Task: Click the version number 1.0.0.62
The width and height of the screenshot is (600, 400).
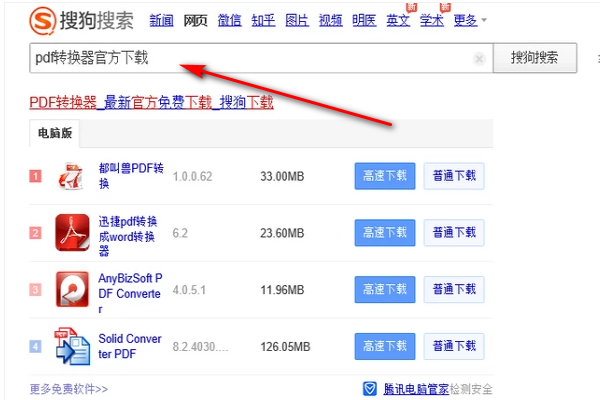Action: (x=192, y=176)
